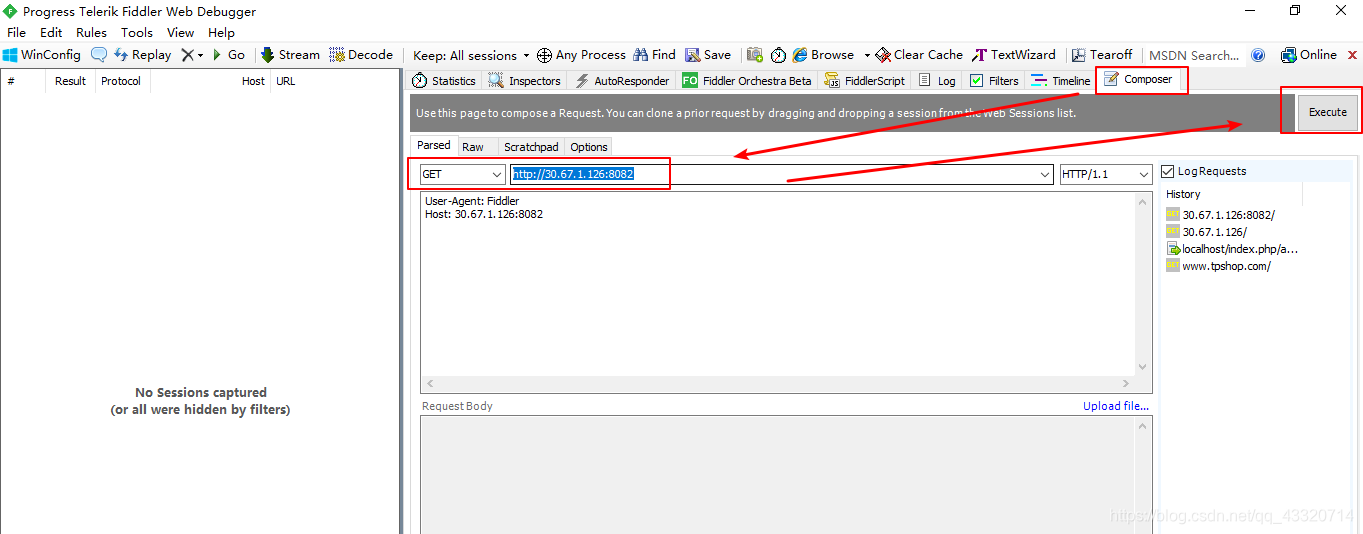1363x534 pixels.
Task: Open the Fiddler Orchestra Beta tab
Action: pos(747,81)
